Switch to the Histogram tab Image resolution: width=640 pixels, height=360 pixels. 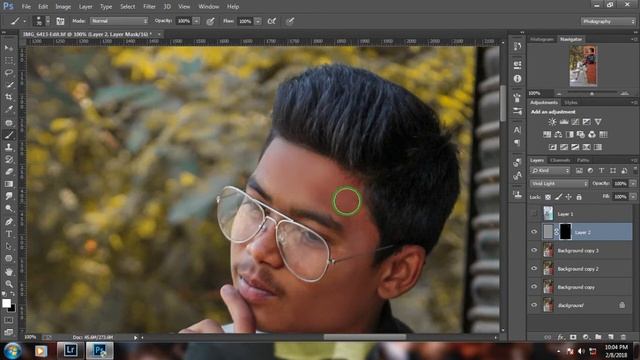tap(542, 39)
